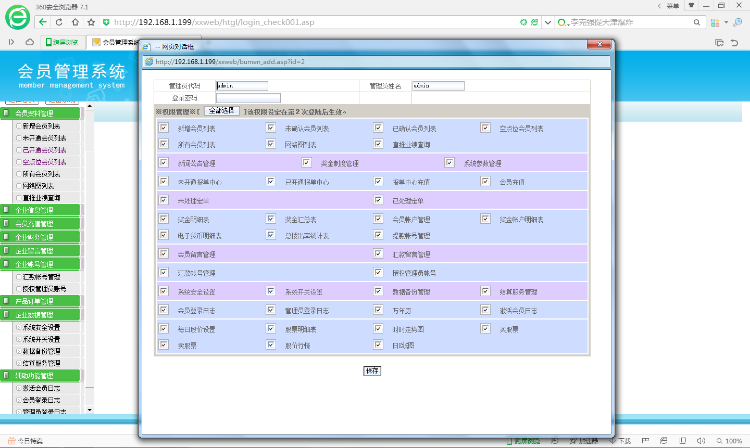The height and width of the screenshot is (448, 750).
Task: Select 所有会员列表 in left sidebar menu
Action: [x=40, y=173]
